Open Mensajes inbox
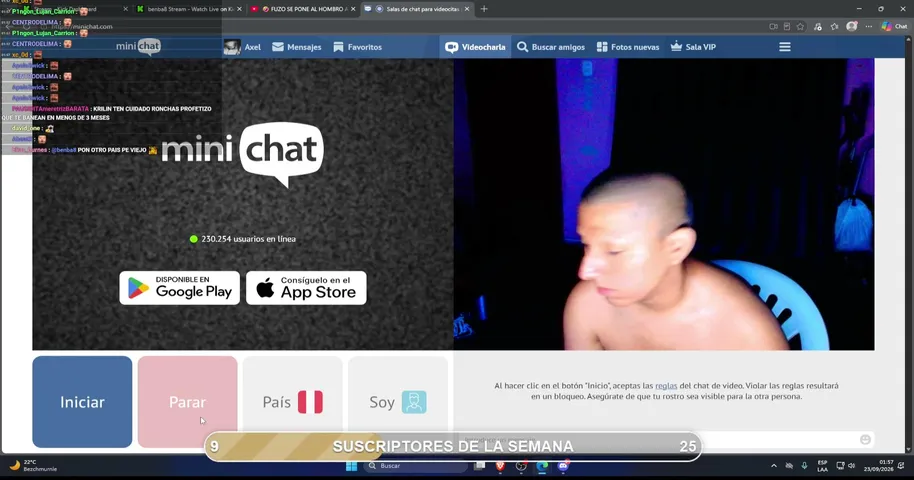The image size is (914, 480). click(297, 47)
